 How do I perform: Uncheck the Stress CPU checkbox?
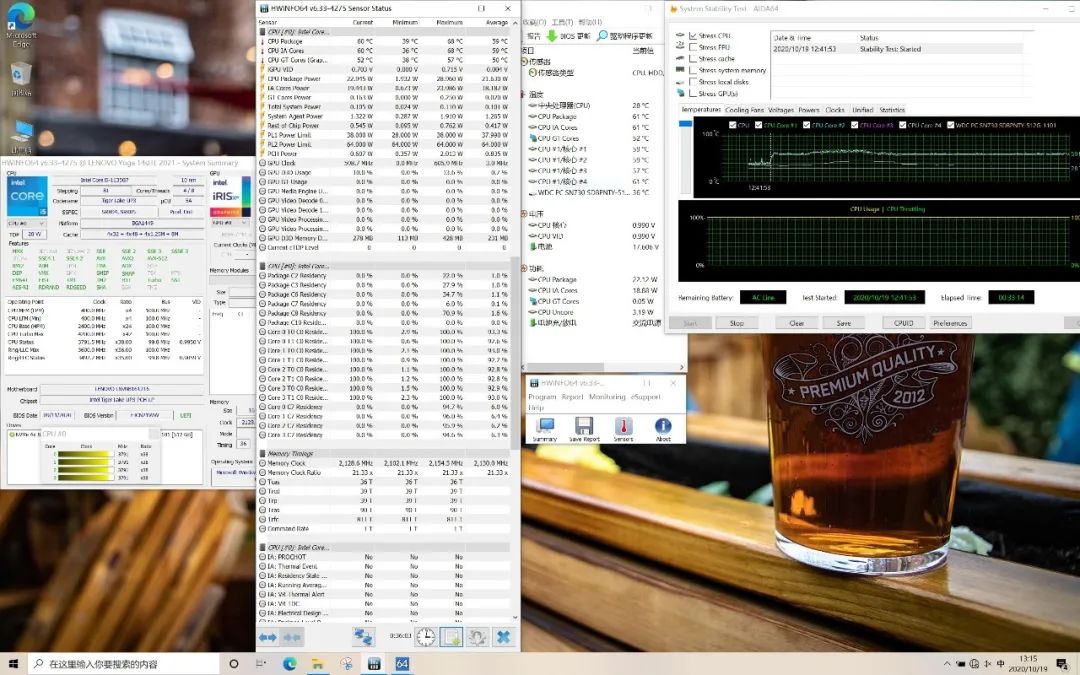(x=694, y=36)
